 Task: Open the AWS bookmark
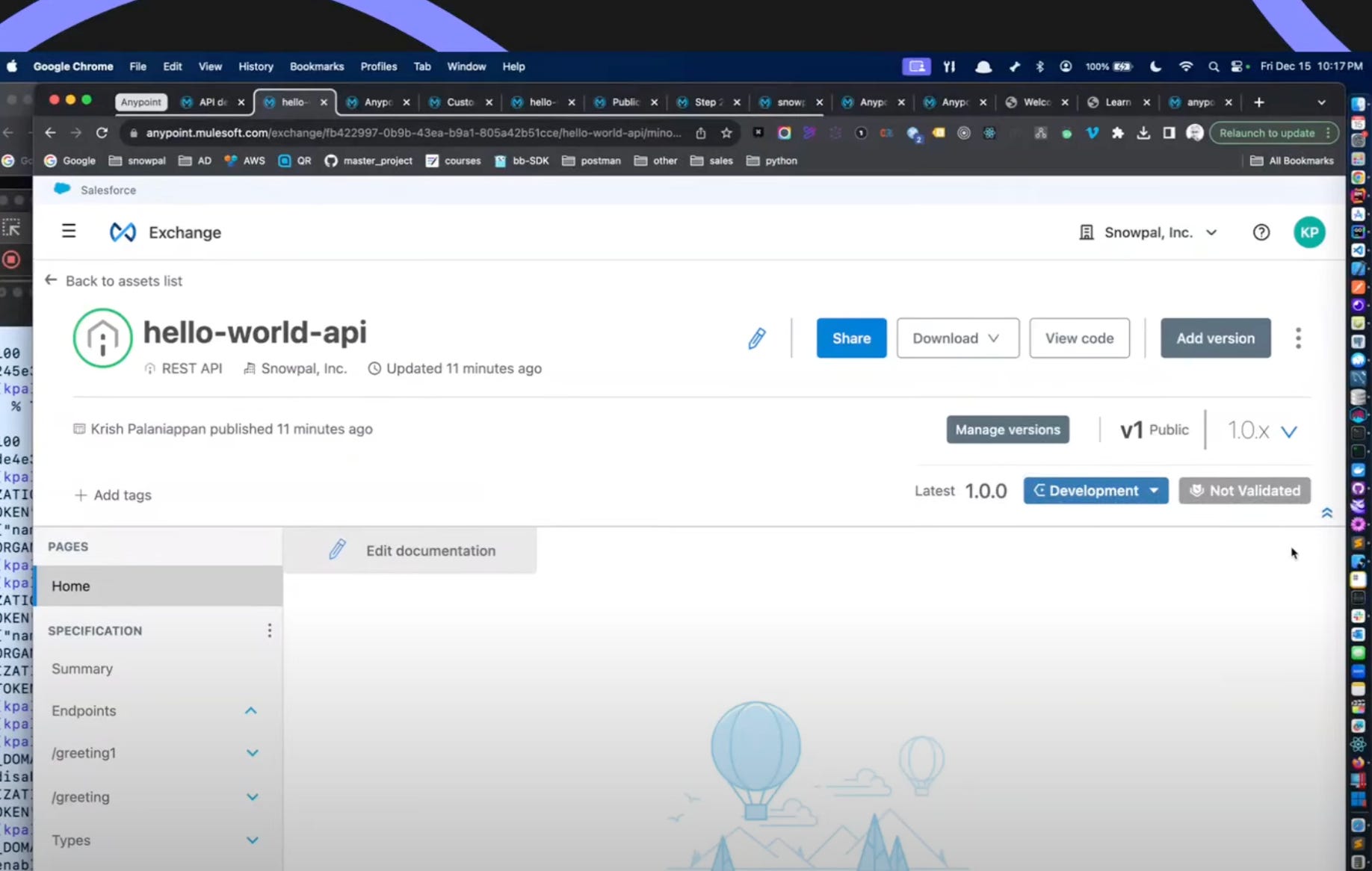(244, 161)
